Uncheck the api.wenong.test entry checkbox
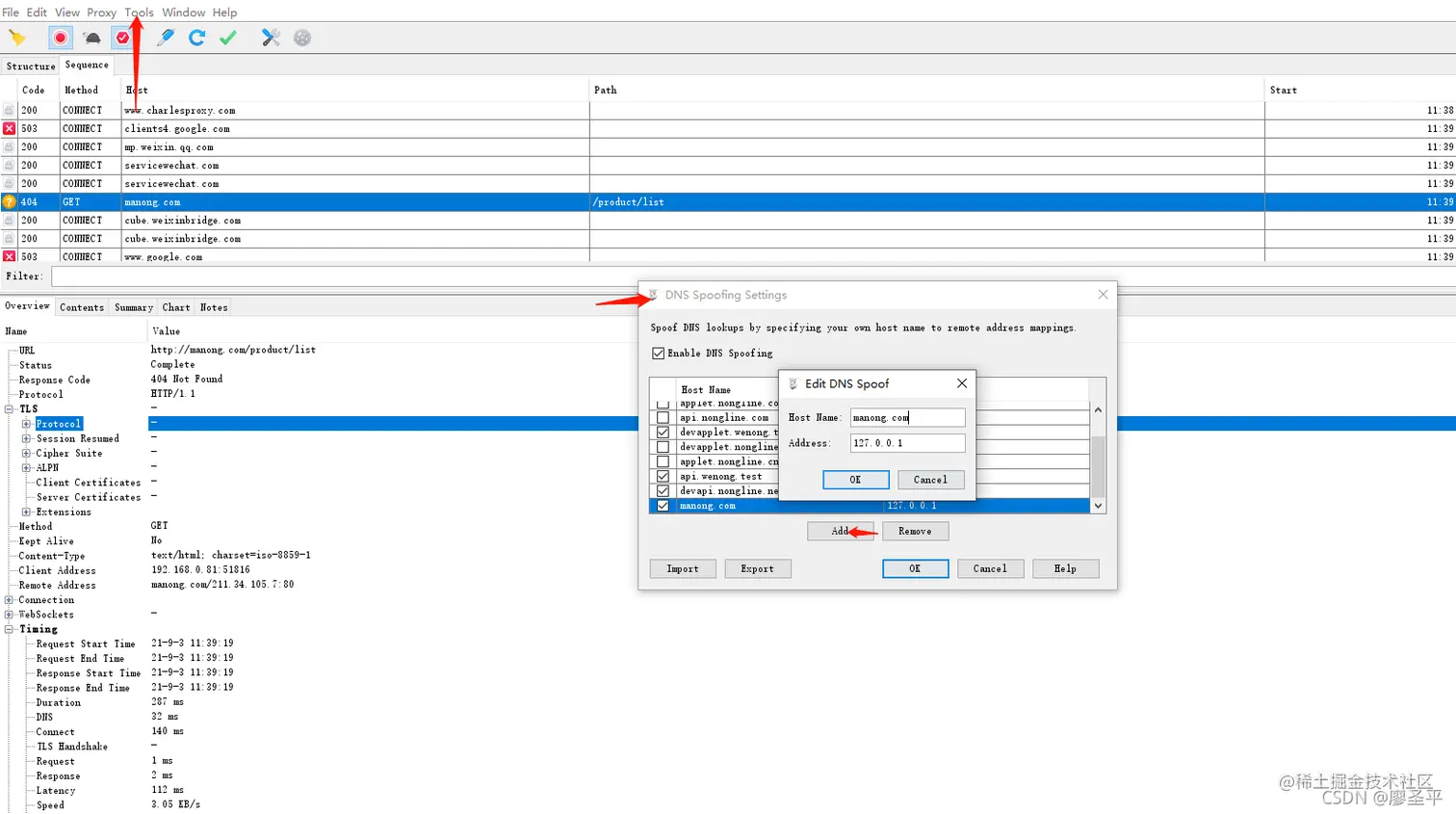 click(x=663, y=476)
